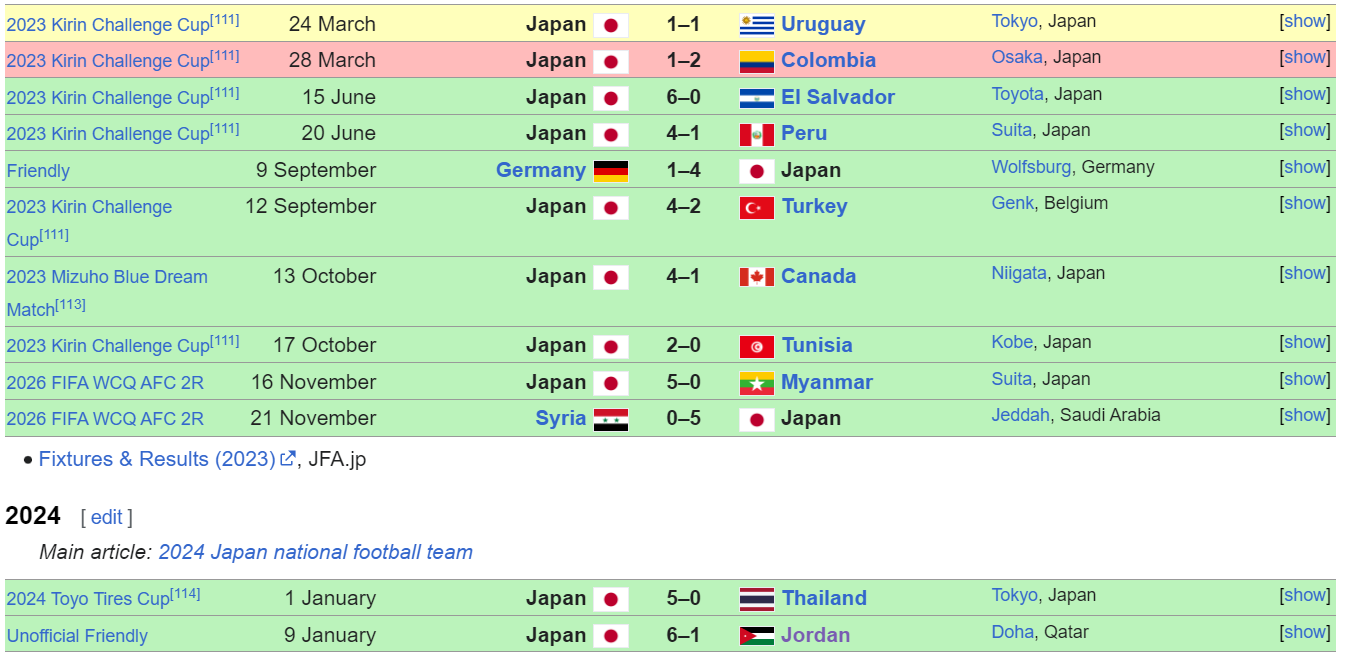Click the Peru flag icon

tap(756, 134)
